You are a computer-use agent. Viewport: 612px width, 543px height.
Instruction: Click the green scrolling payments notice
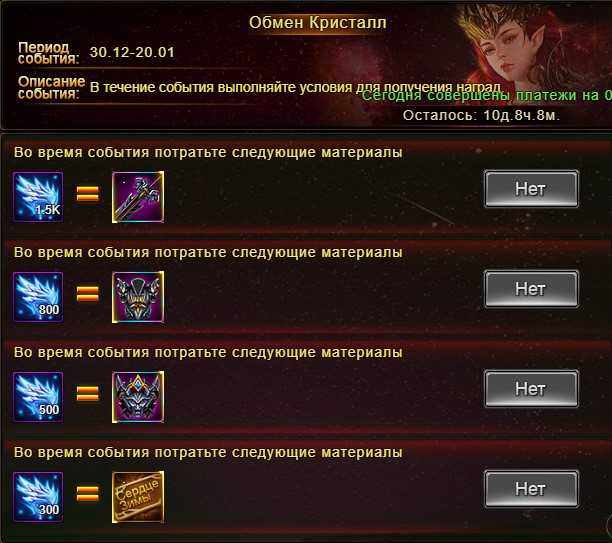(486, 96)
